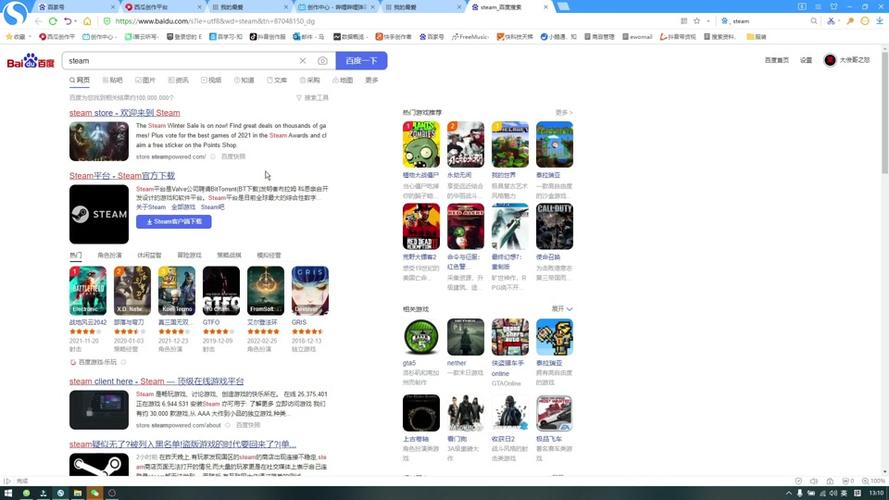This screenshot has height=500, width=889.
Task: Open Baidu image search camera icon
Action: click(323, 61)
